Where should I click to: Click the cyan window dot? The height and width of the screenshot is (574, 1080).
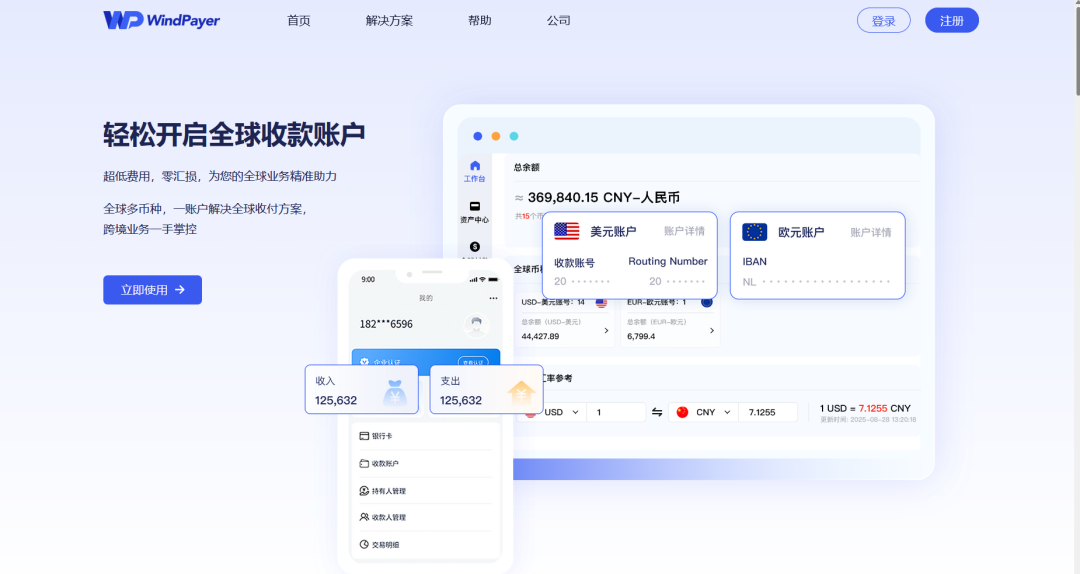pos(514,136)
